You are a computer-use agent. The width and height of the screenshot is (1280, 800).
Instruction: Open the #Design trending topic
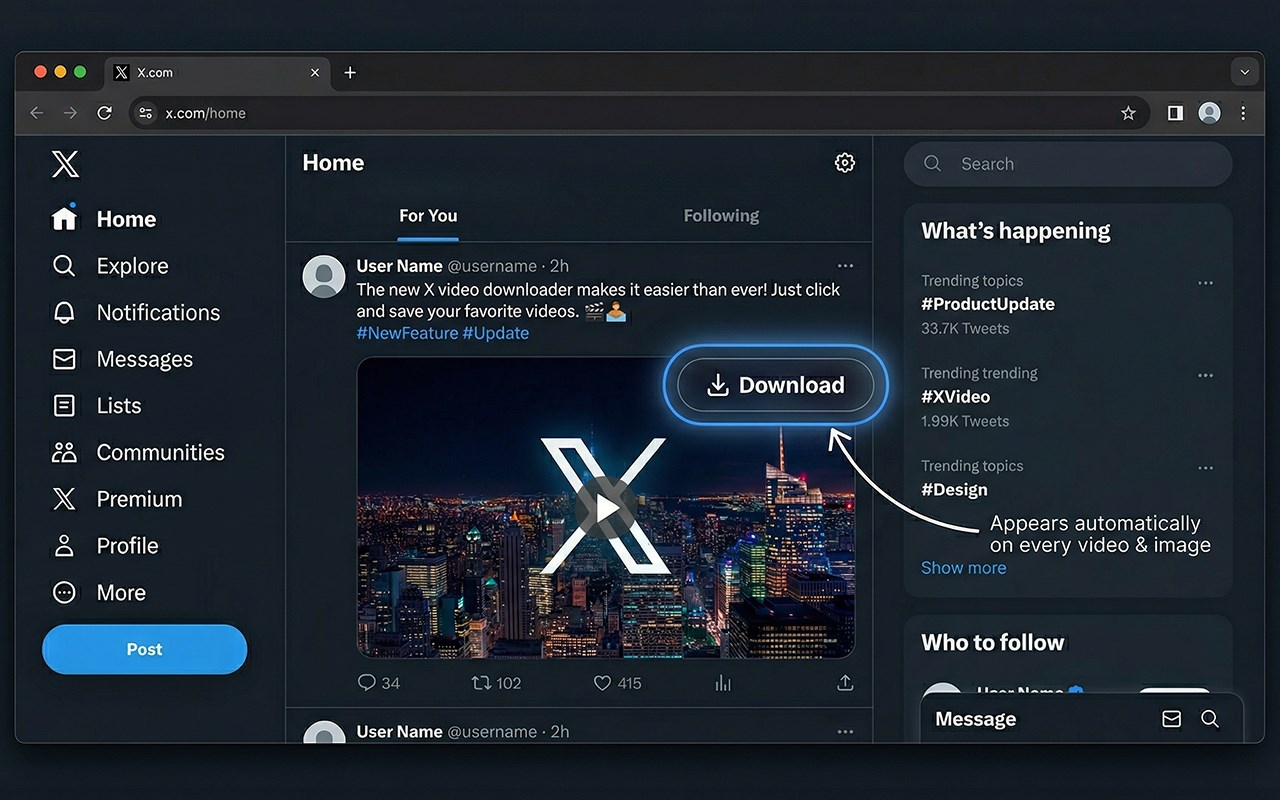[x=954, y=490]
